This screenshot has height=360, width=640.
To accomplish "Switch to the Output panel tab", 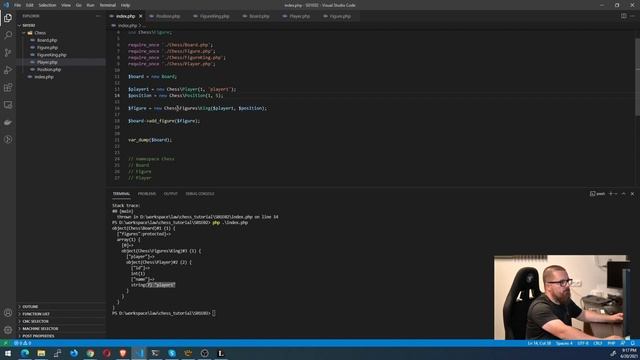I will tap(171, 193).
